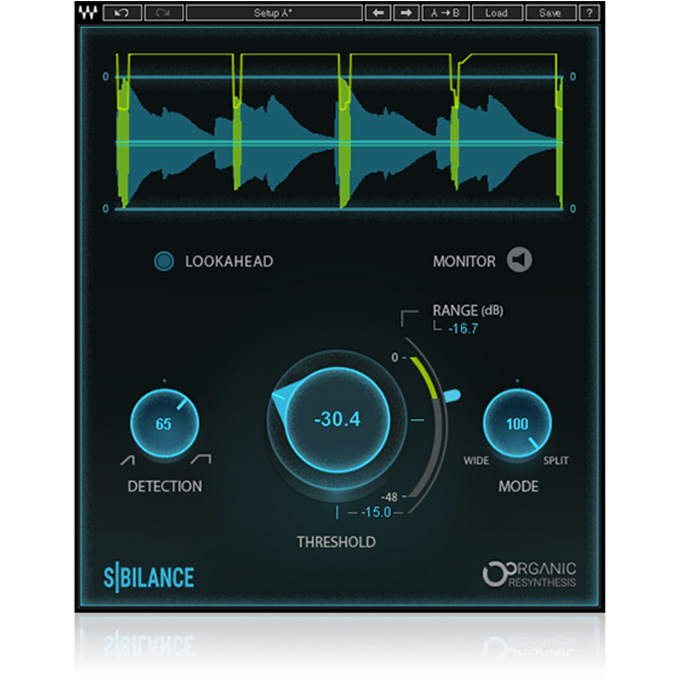Click the RANGE (dB) label
Viewport: 681px width, 683px height.
(468, 311)
